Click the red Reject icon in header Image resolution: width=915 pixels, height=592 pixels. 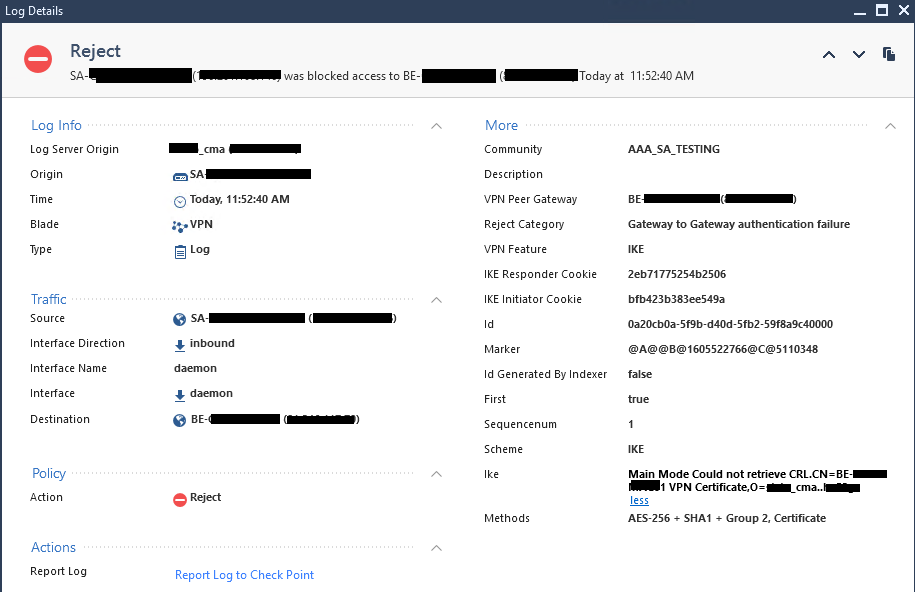coord(38,59)
